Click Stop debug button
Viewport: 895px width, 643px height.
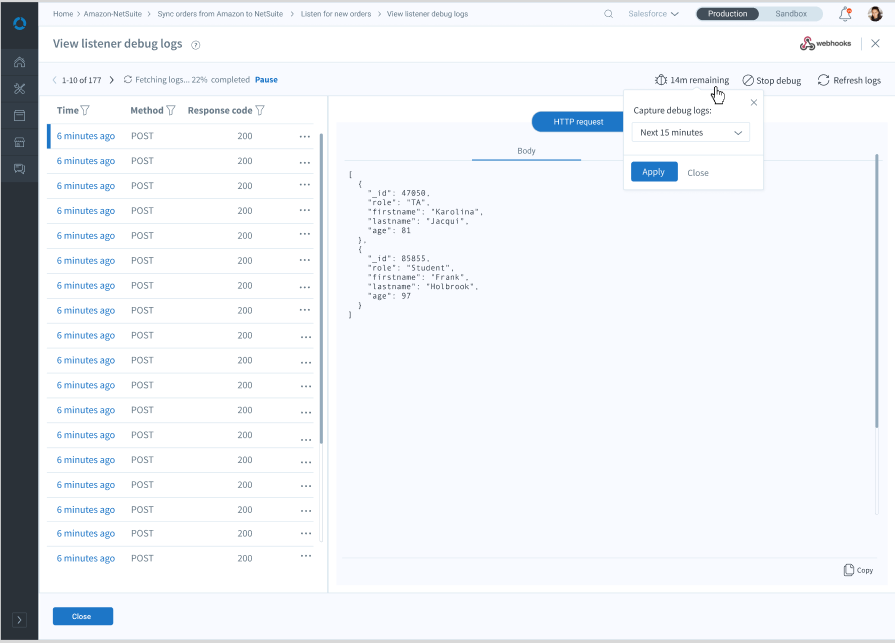[771, 80]
